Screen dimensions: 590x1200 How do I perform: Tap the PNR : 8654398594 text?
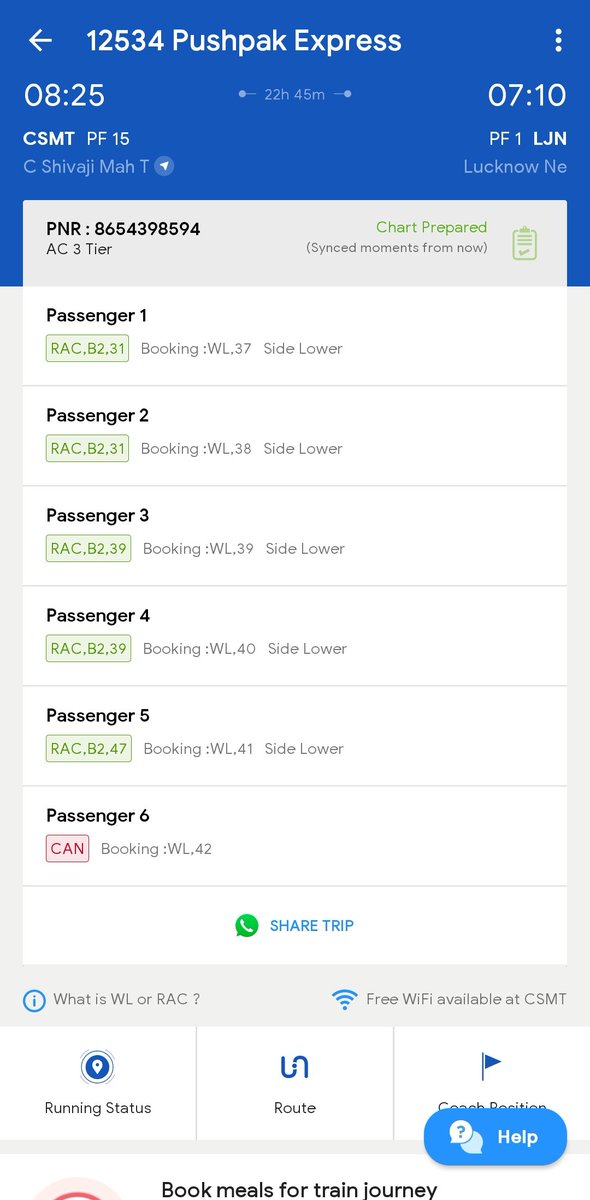123,229
